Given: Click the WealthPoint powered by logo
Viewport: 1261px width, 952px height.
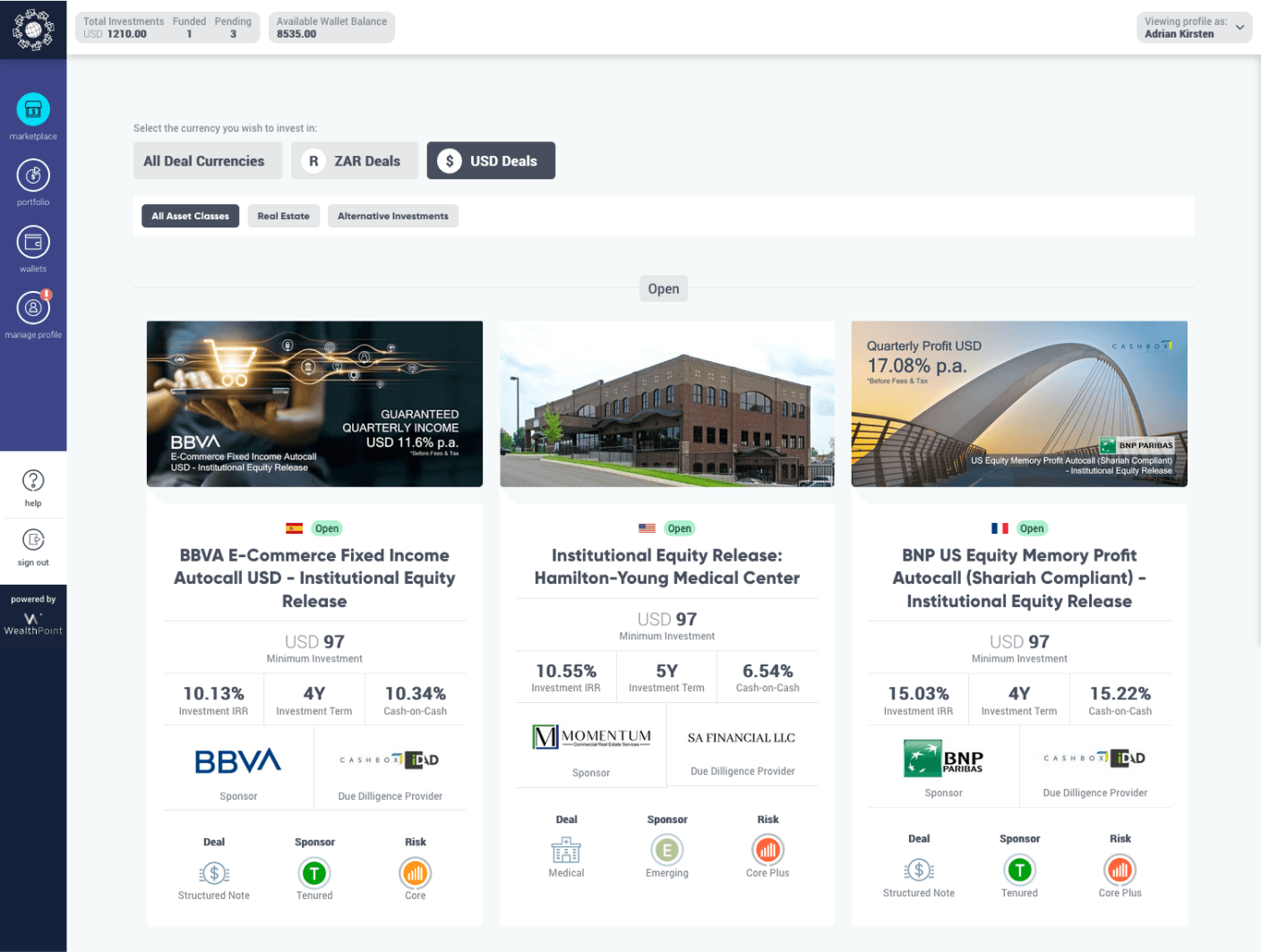Looking at the screenshot, I should [33, 623].
